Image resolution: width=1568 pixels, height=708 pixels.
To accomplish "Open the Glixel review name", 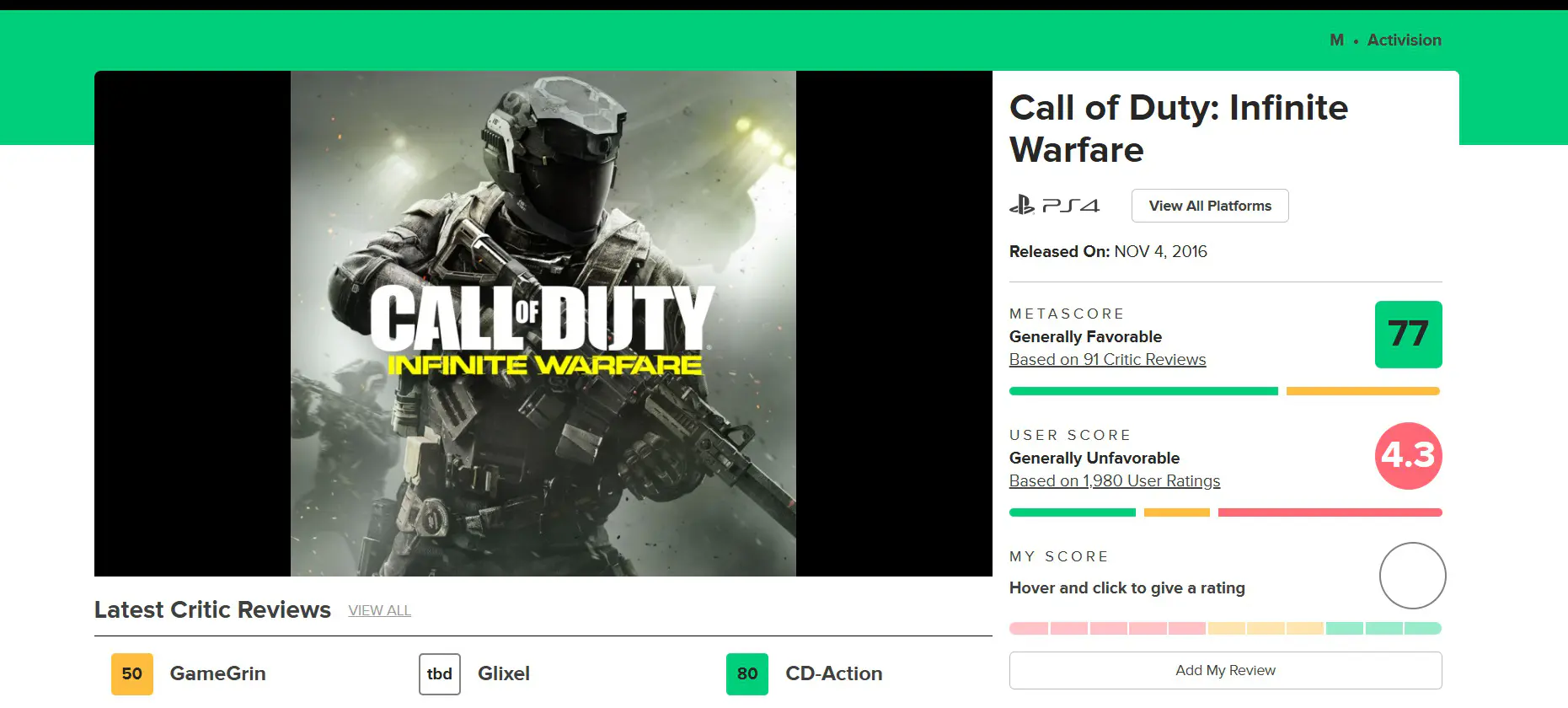I will click(504, 673).
